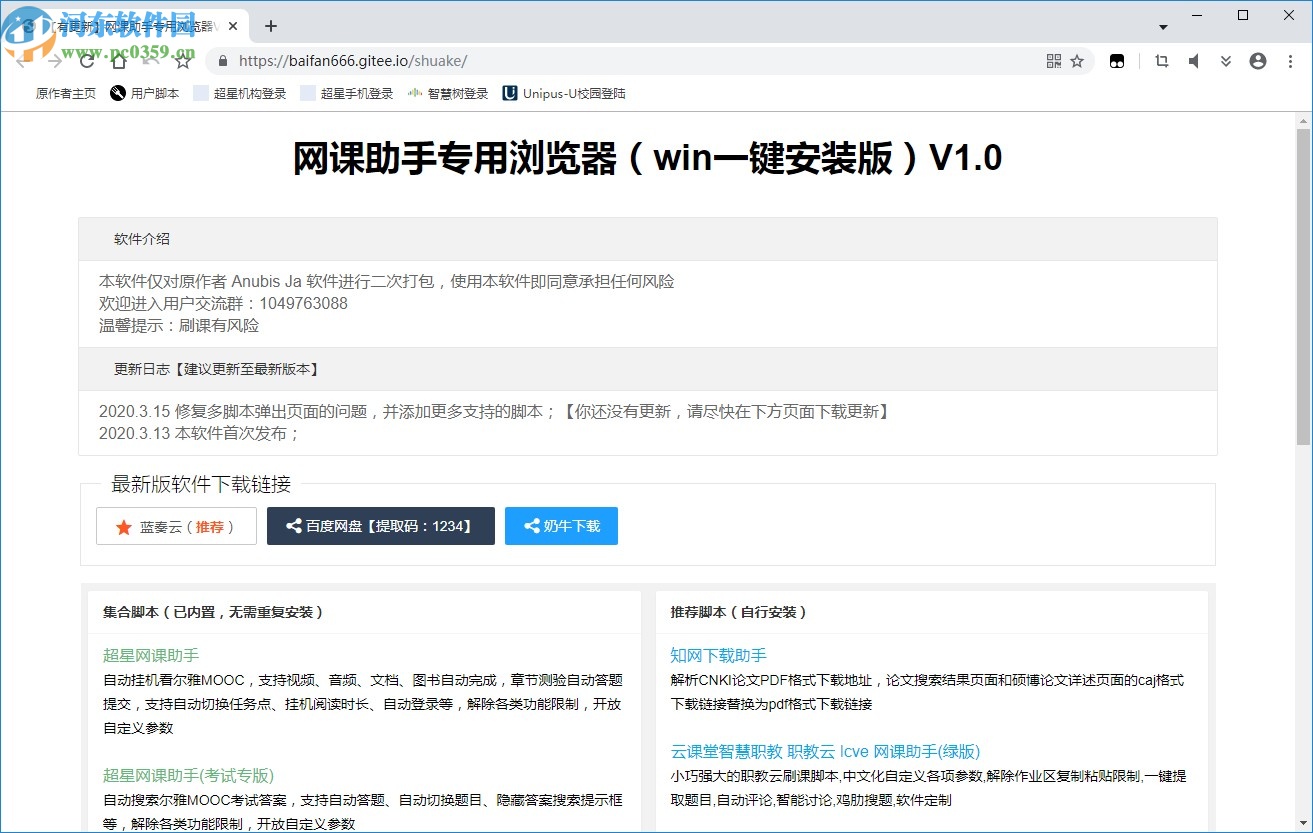This screenshot has height=833, width=1313.
Task: Open the 智慧树登录 bookmark icon
Action: click(x=413, y=94)
